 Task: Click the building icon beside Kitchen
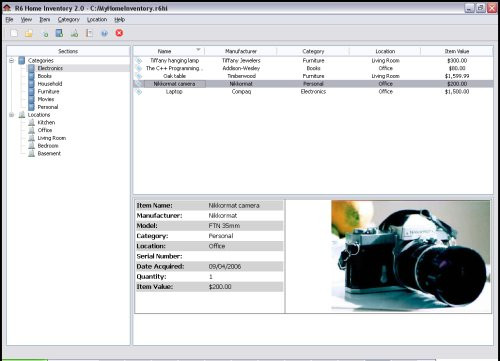click(x=31, y=122)
